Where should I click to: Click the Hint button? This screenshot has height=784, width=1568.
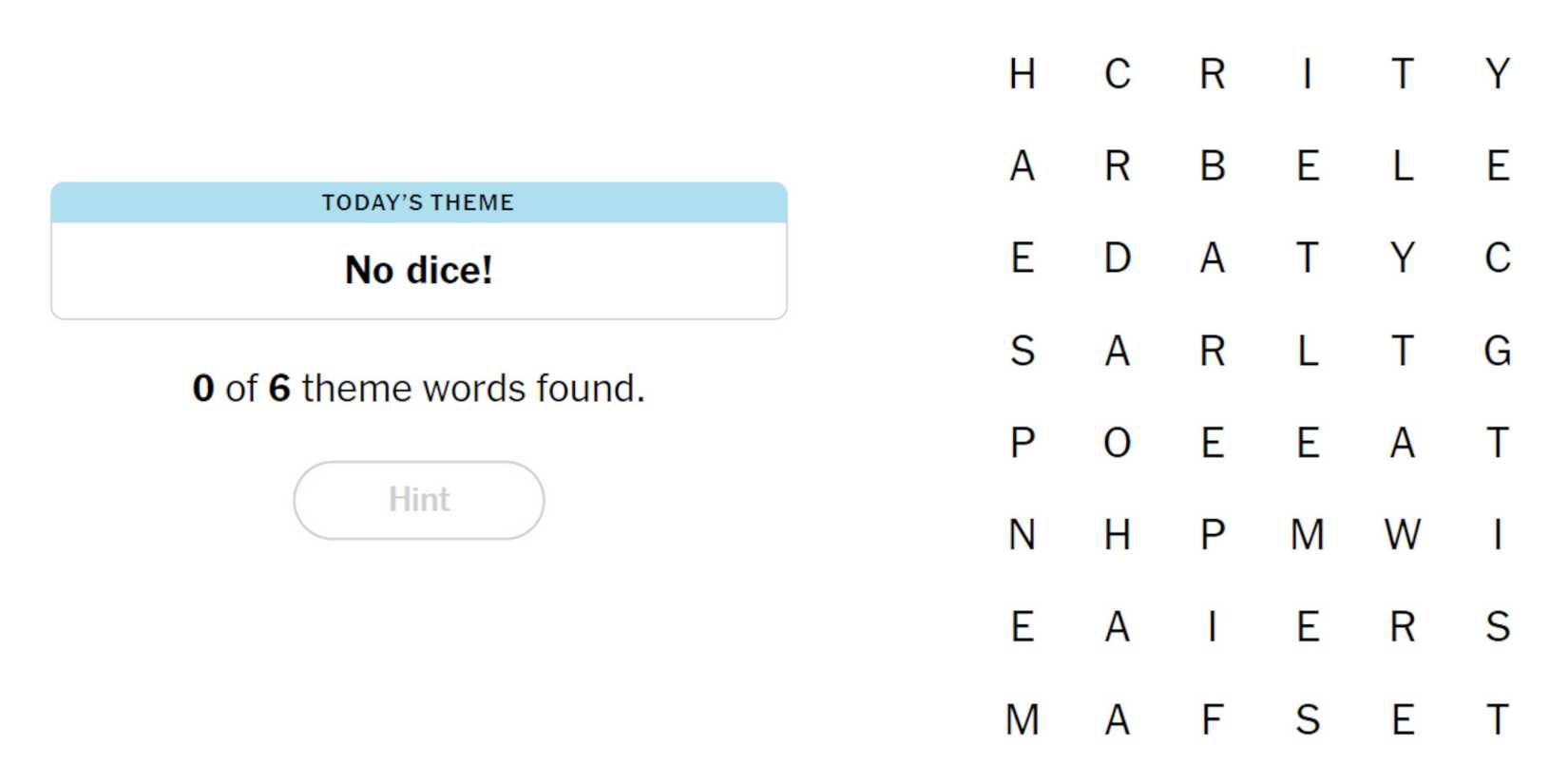pos(418,500)
